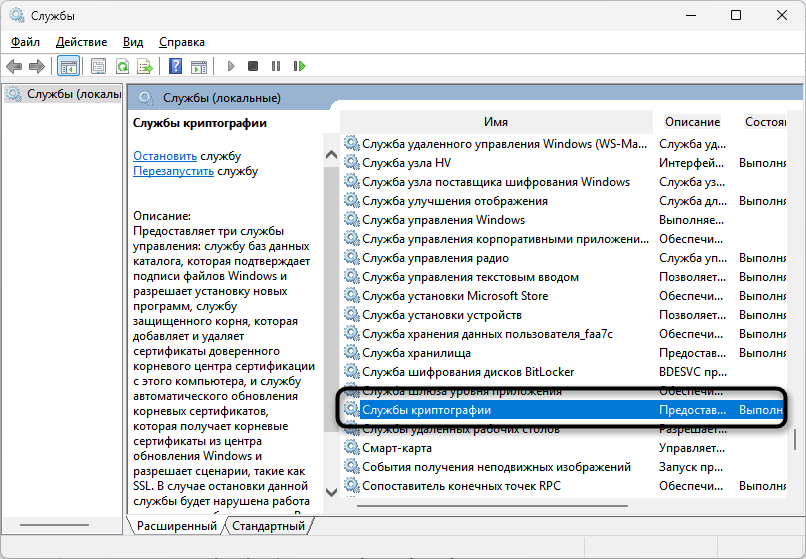806x559 pixels.
Task: Sort by the Имя column header
Action: tap(496, 122)
